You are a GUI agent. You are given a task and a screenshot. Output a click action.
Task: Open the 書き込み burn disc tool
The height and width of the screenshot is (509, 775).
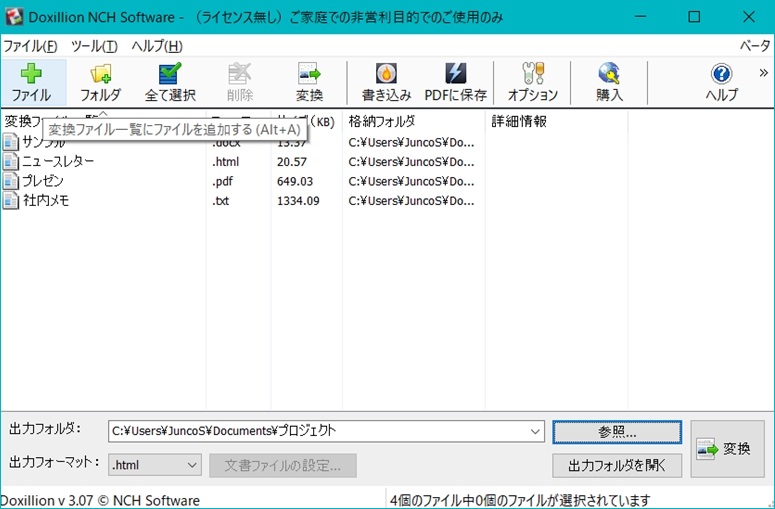click(387, 73)
